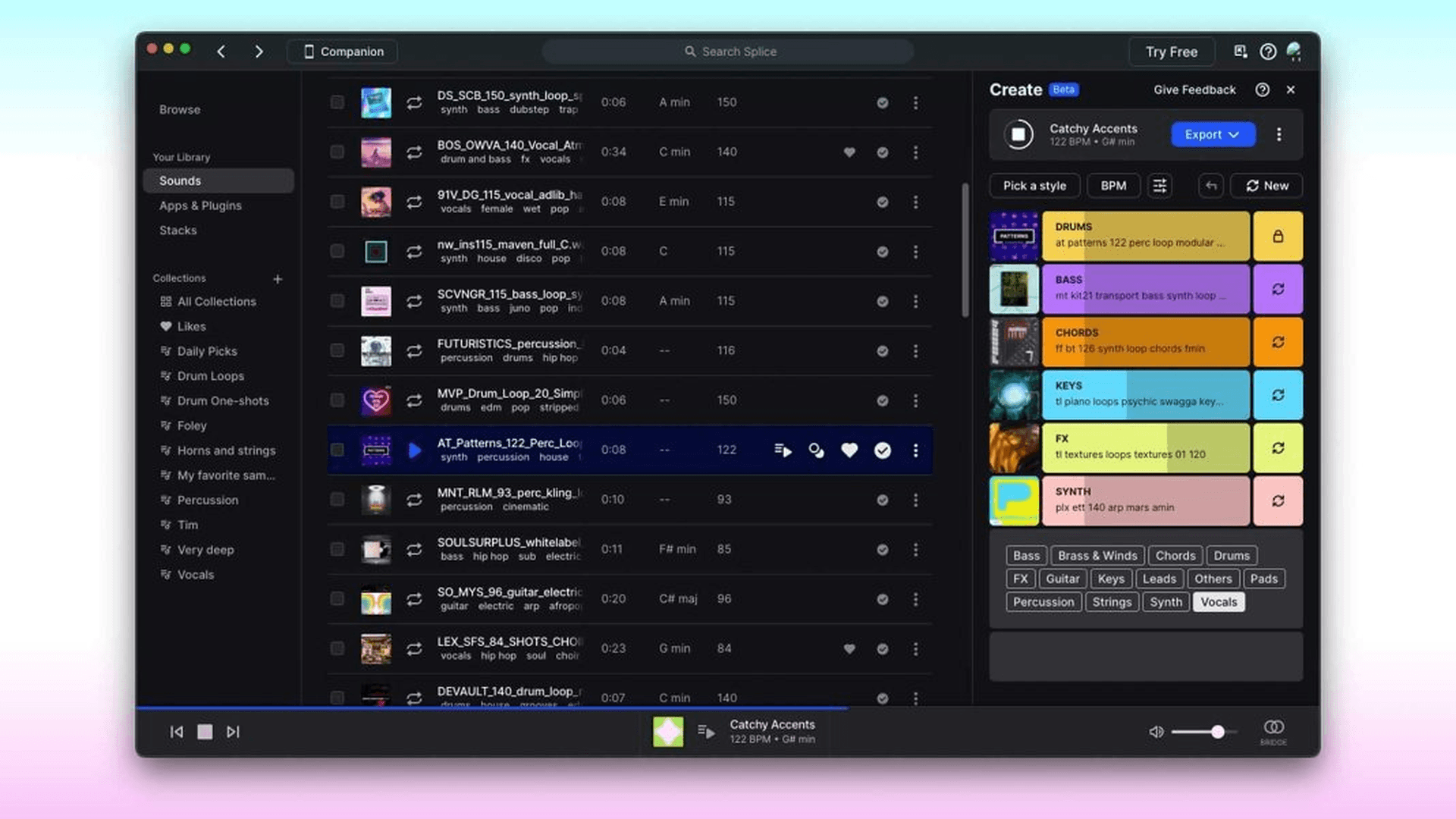Open queue icon beside Catchy Accents player

click(x=706, y=732)
